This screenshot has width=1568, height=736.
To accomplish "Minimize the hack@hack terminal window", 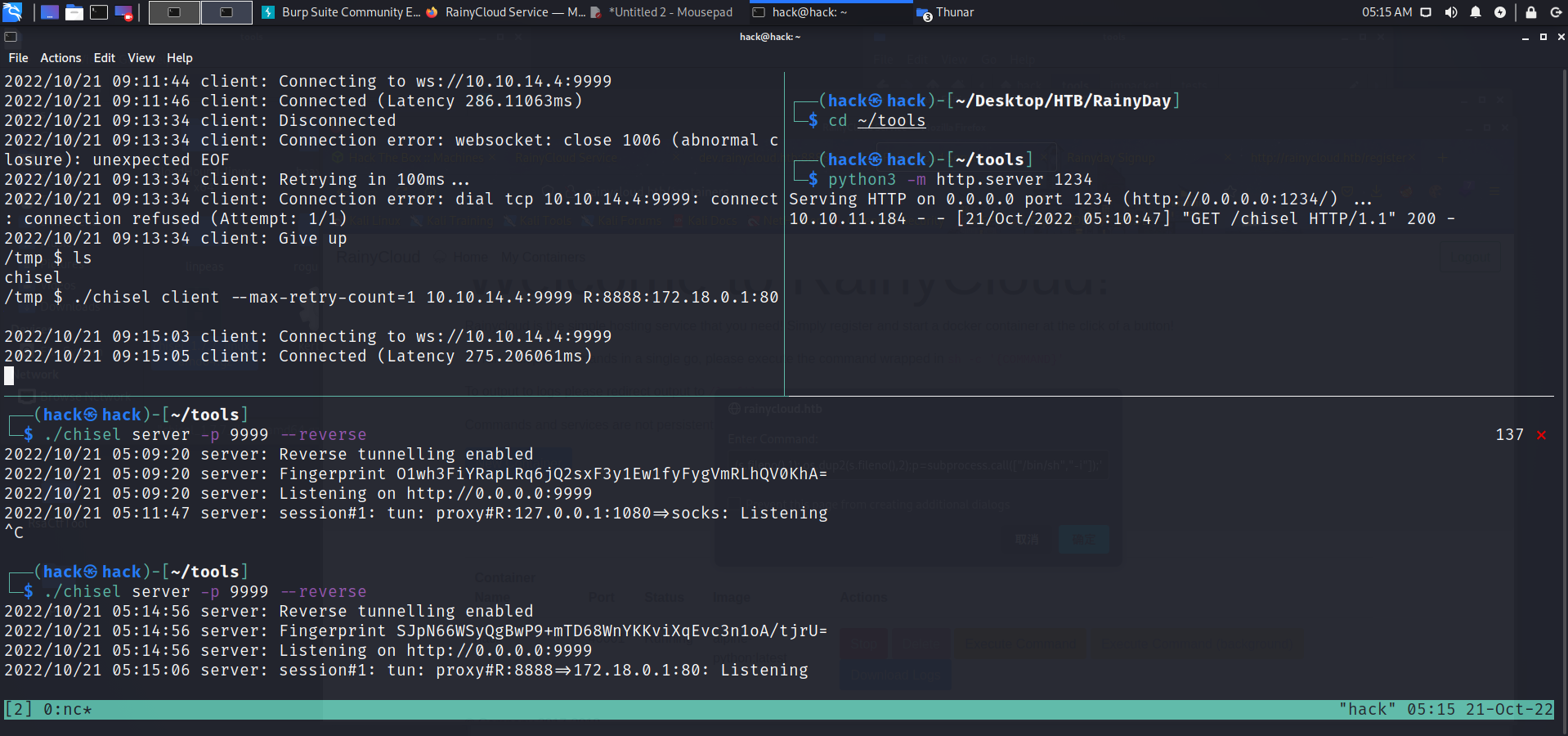I will 1525,37.
